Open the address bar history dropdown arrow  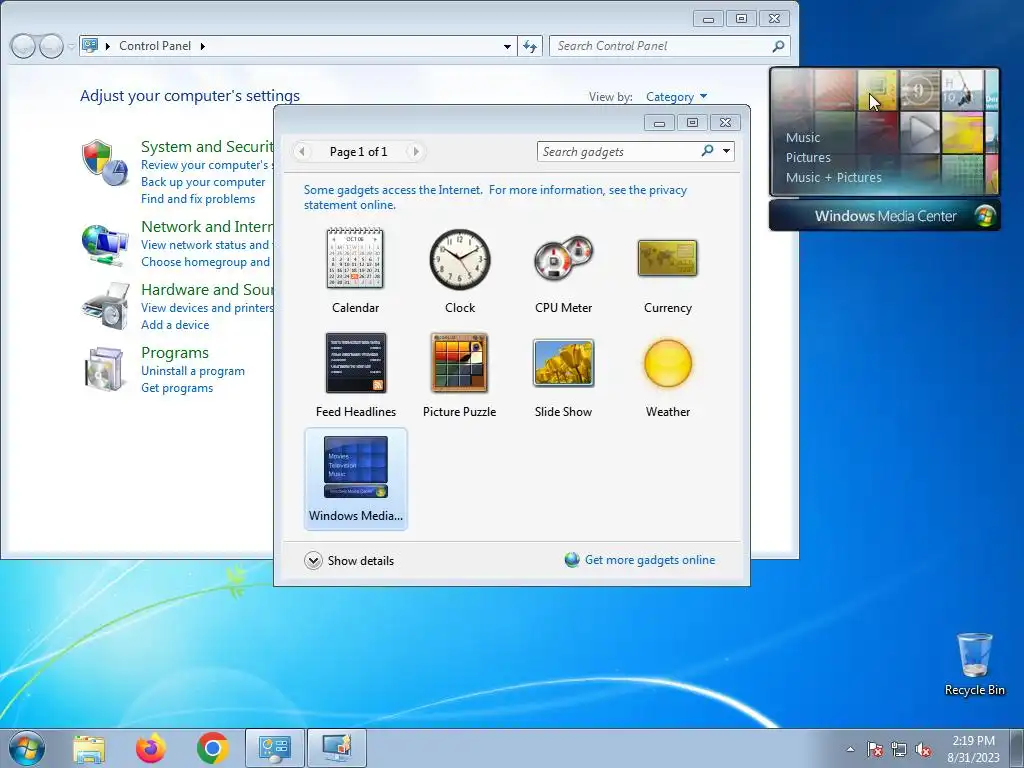(x=507, y=46)
